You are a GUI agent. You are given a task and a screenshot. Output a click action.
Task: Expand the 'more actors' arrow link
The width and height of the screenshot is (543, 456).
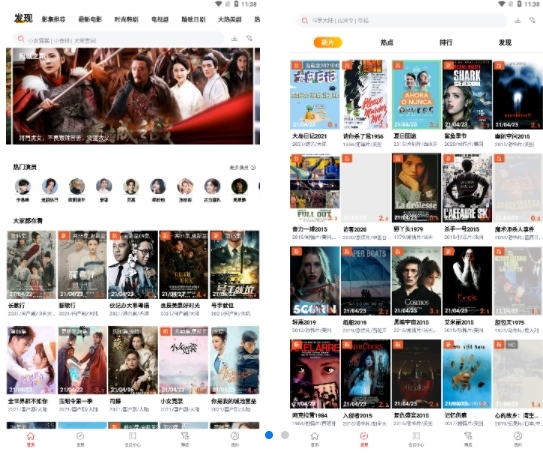point(243,168)
